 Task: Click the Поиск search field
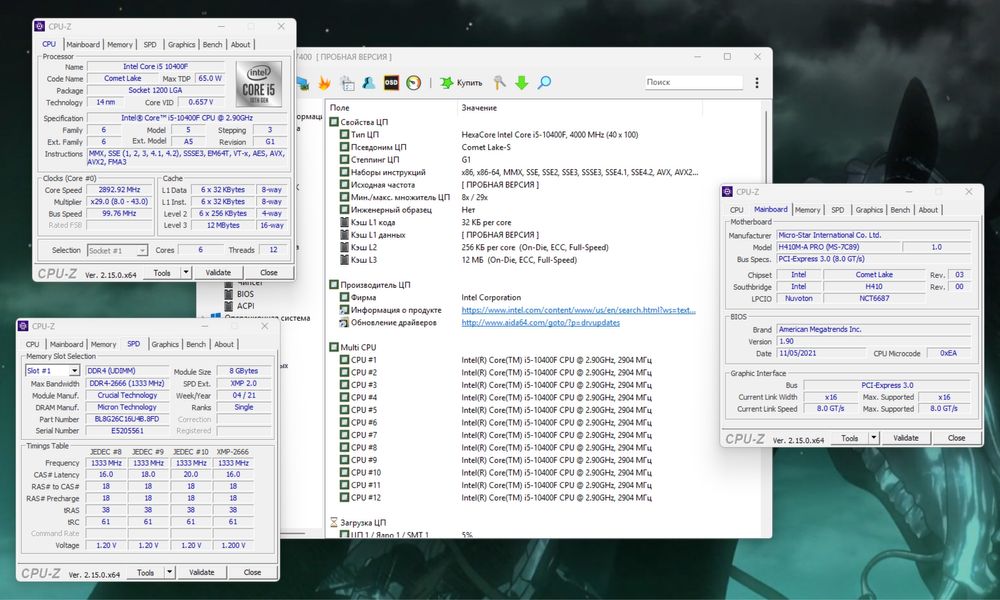[692, 82]
